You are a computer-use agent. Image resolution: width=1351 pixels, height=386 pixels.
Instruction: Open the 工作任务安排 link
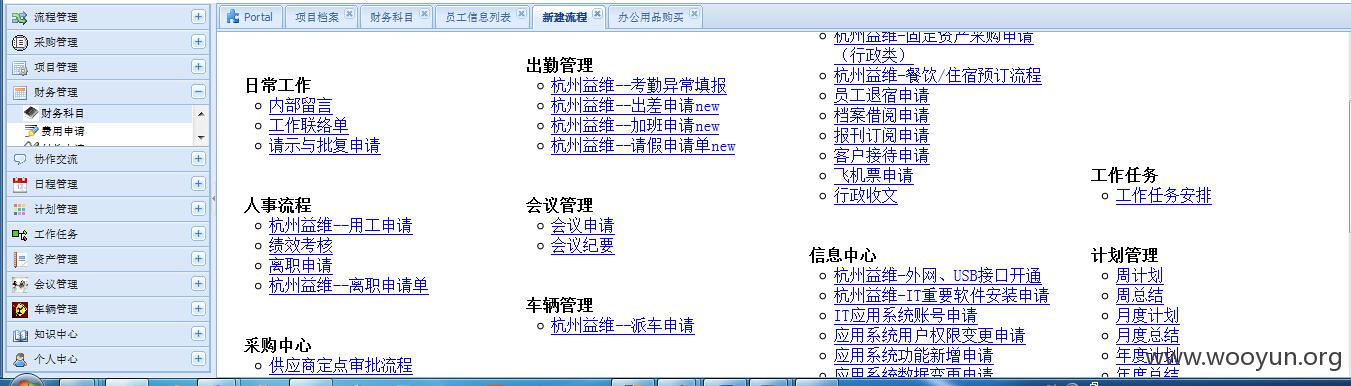pyautogui.click(x=1163, y=195)
